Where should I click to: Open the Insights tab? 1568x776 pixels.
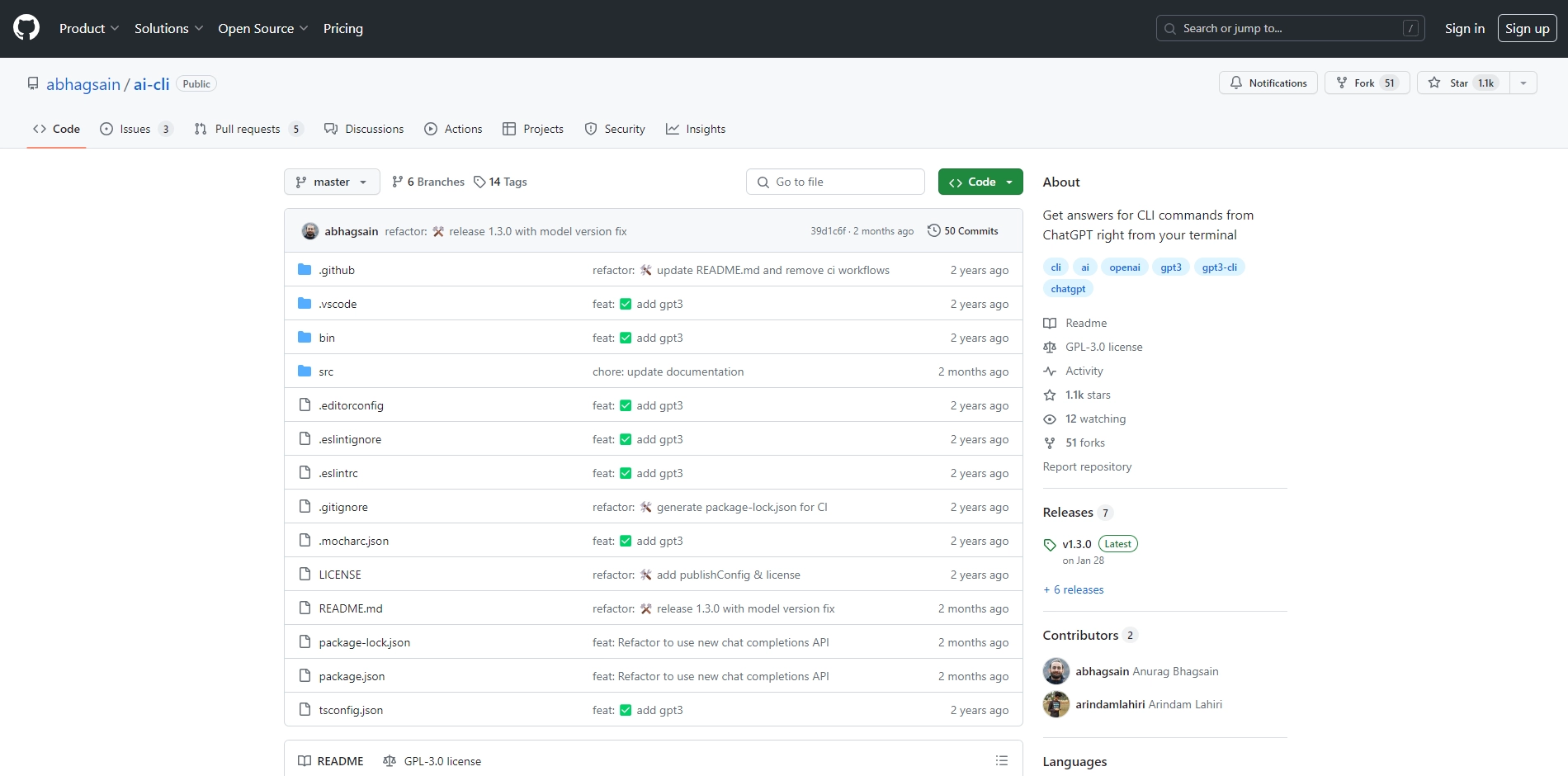click(696, 129)
